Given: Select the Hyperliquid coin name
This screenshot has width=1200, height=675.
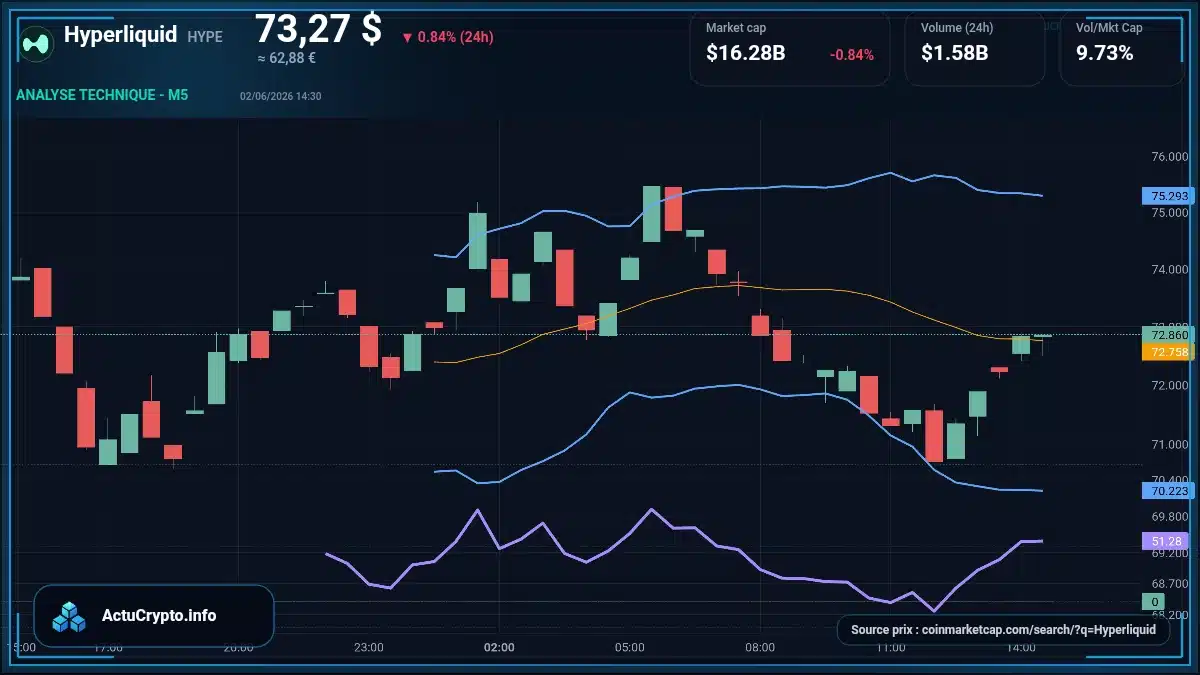Looking at the screenshot, I should [121, 35].
